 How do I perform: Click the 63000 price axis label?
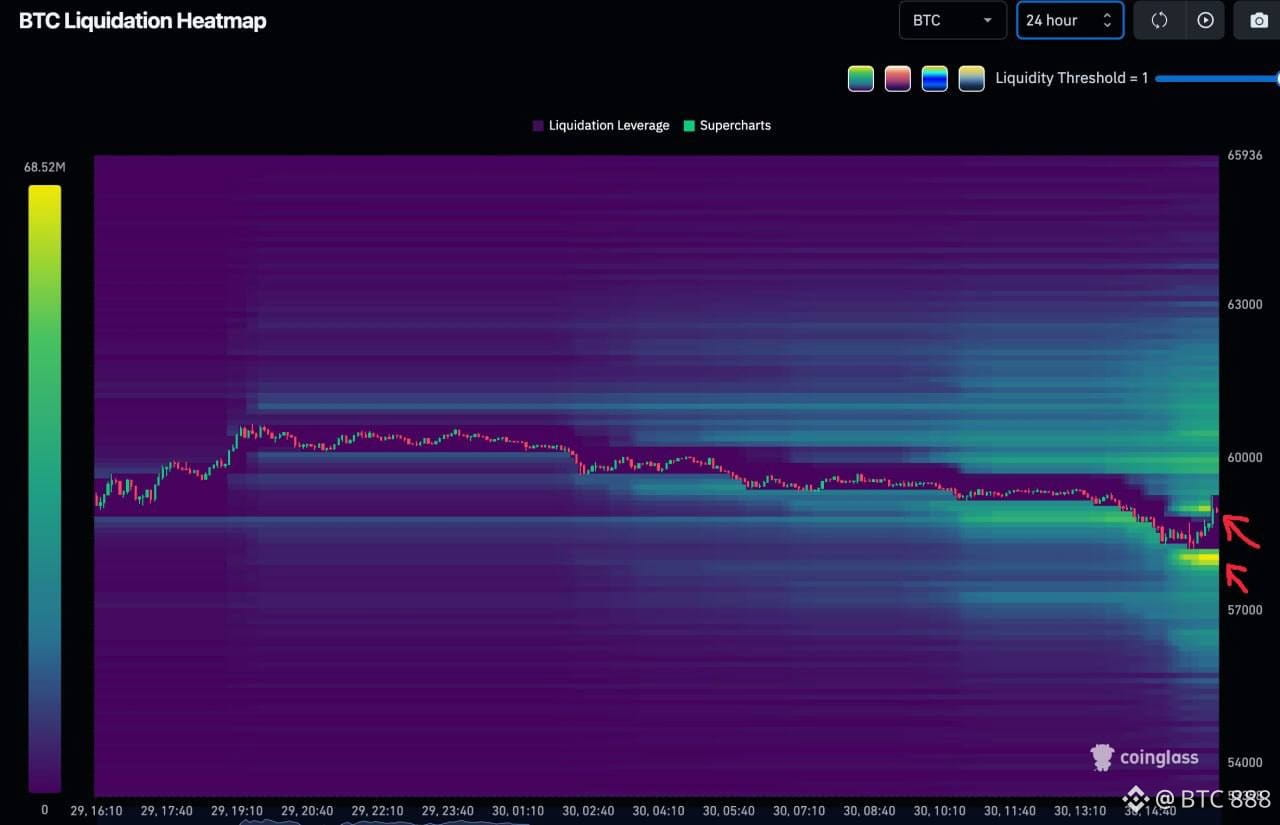click(x=1245, y=305)
